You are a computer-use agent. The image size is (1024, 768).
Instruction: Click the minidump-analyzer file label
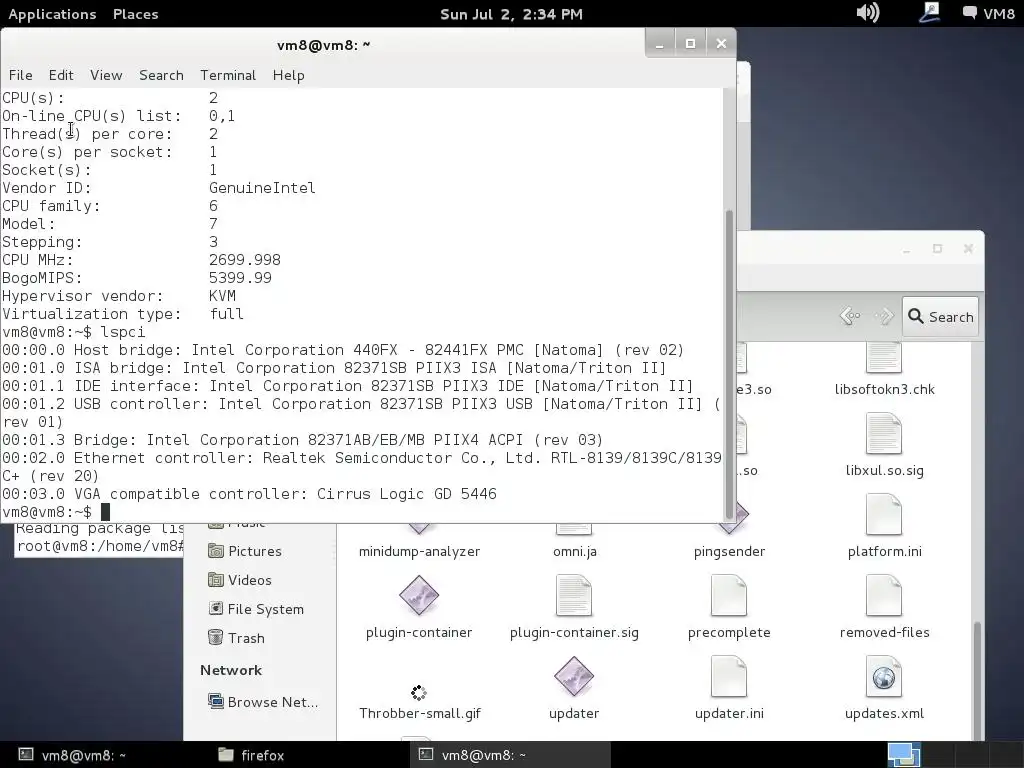point(419,551)
